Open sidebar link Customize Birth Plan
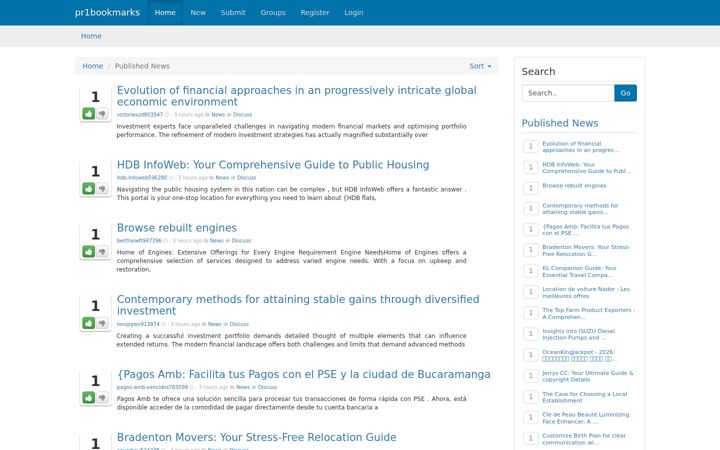The height and width of the screenshot is (450, 720). (584, 439)
